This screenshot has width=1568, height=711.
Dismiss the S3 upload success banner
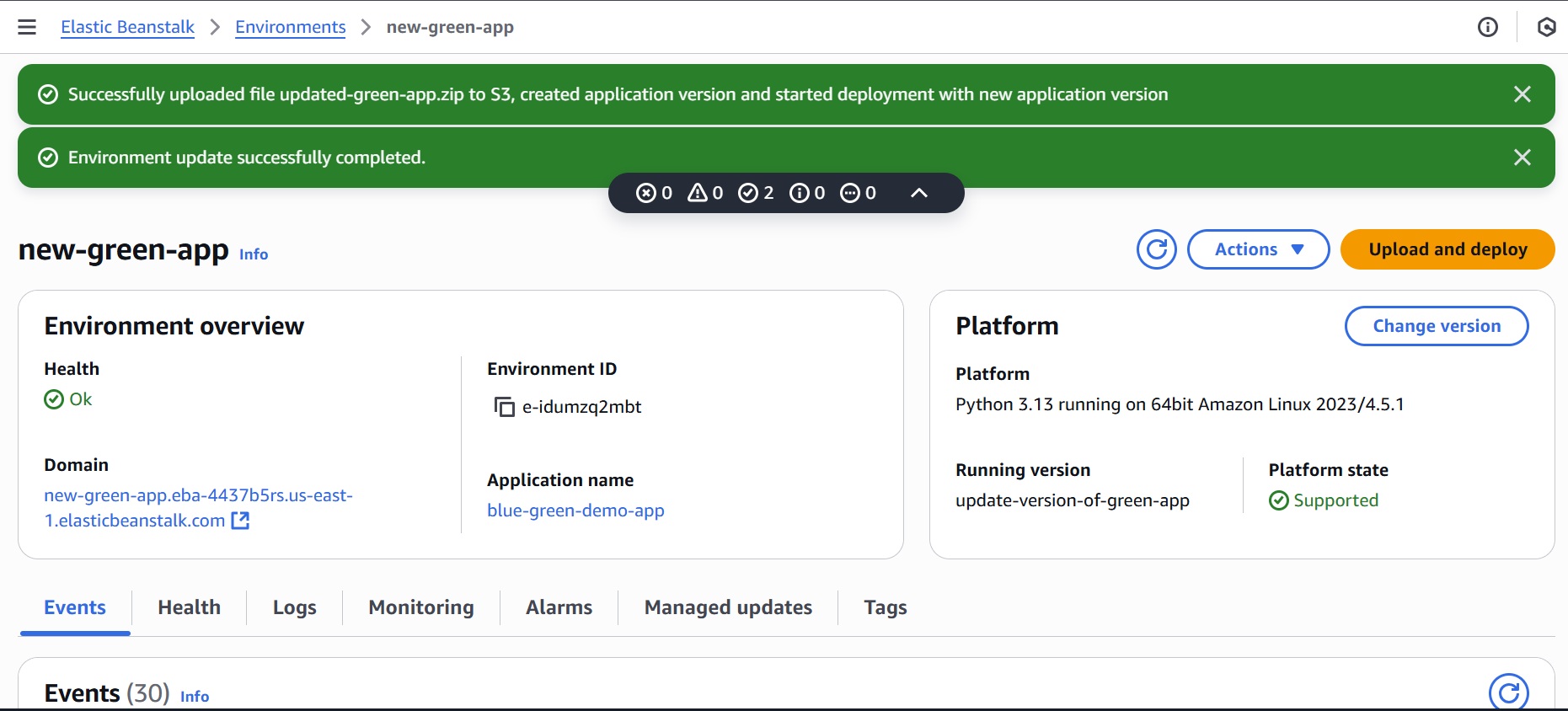click(1522, 94)
